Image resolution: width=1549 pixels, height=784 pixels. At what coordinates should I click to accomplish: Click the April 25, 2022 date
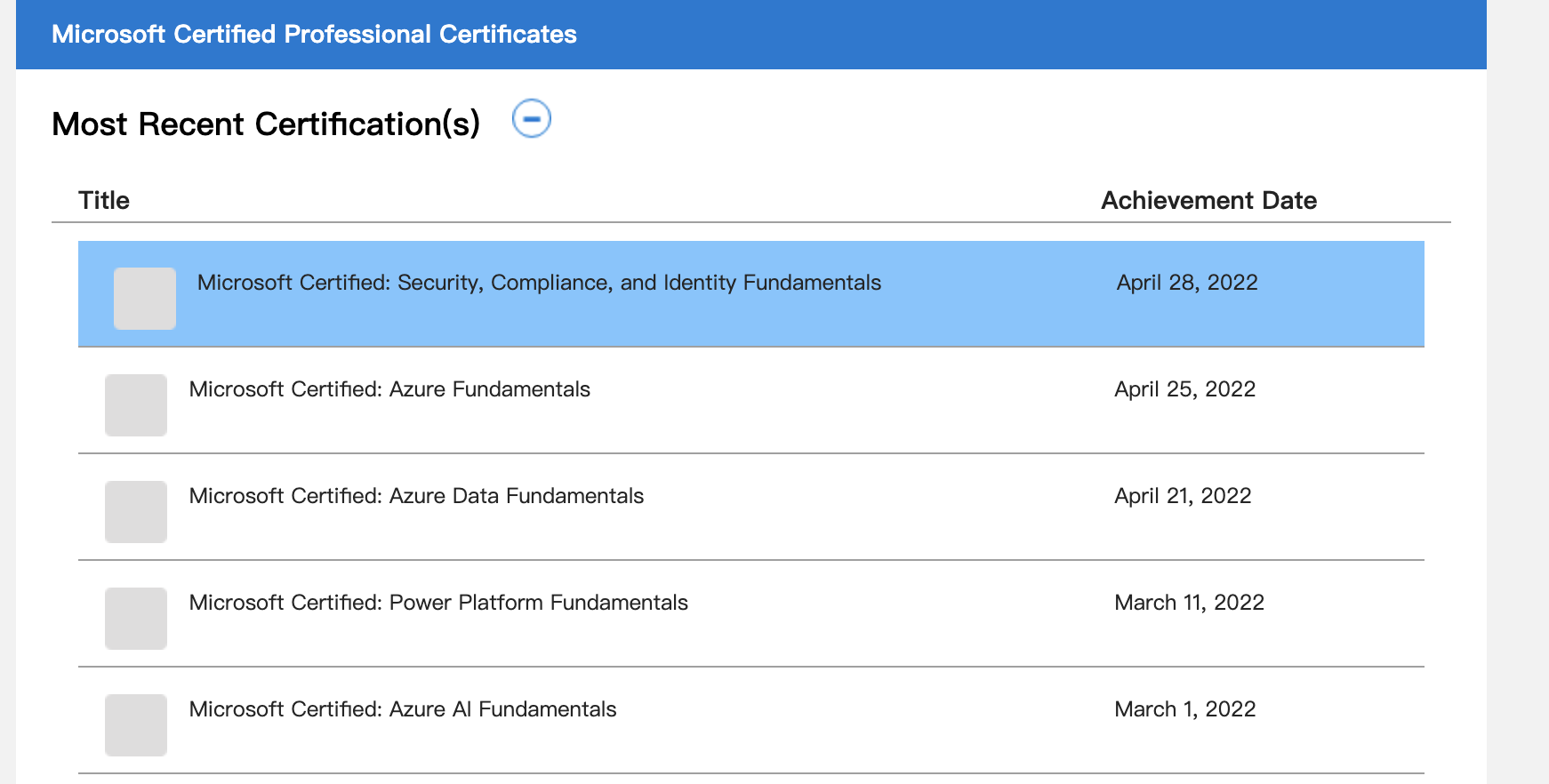[1185, 389]
